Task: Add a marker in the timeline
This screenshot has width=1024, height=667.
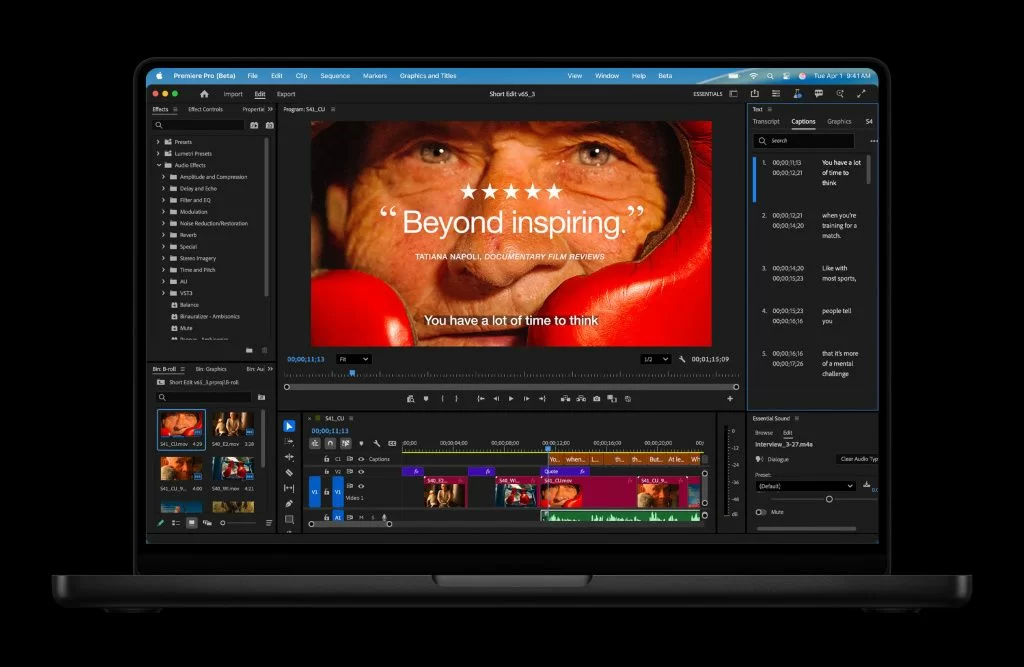Action: point(360,443)
